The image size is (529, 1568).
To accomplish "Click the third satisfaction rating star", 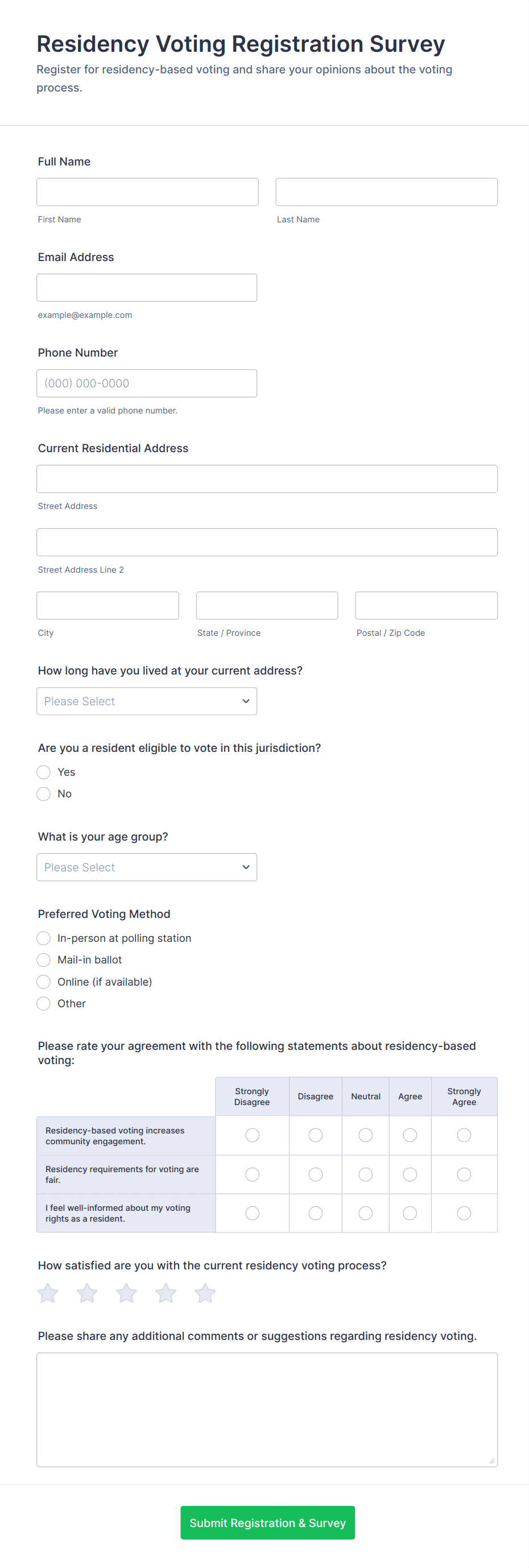I will (127, 1293).
